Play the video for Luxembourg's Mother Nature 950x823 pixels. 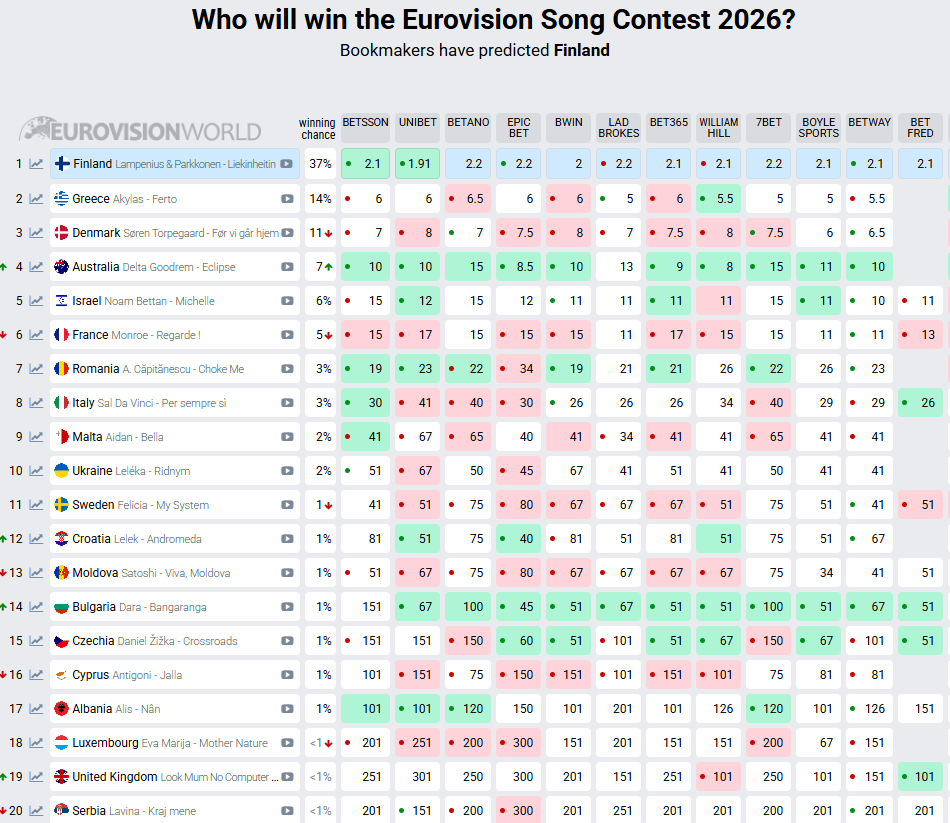[287, 742]
